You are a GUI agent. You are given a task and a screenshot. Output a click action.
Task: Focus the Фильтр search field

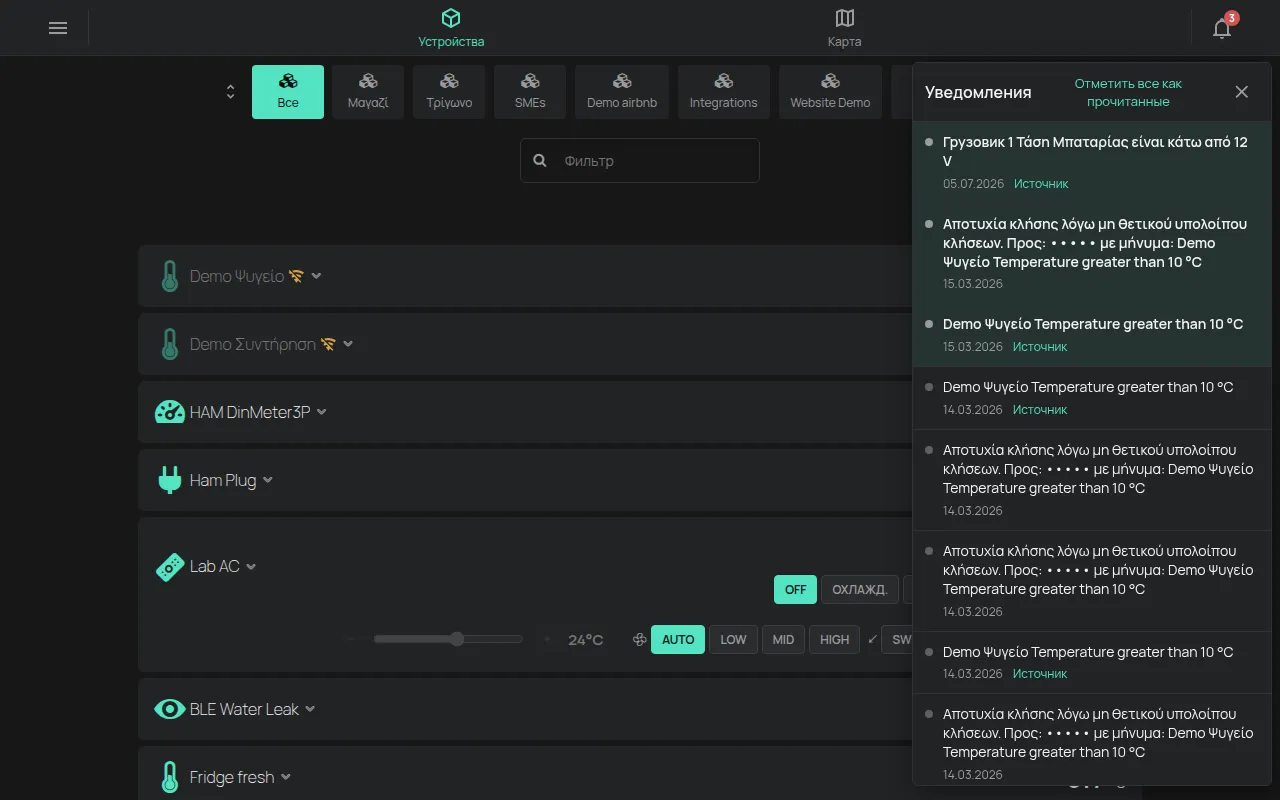tap(640, 160)
